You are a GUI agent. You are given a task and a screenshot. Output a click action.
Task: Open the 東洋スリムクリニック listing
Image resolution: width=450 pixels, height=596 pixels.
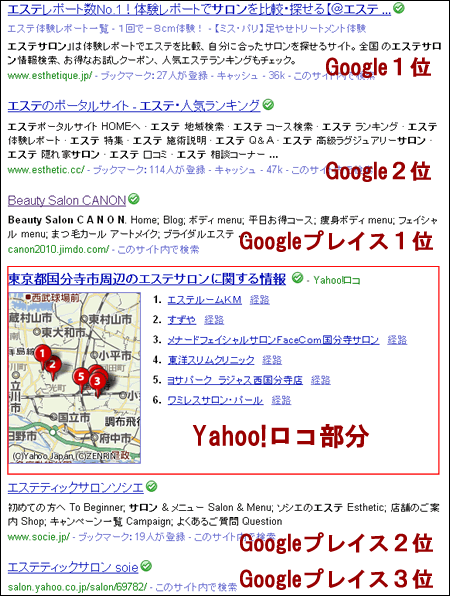pos(211,360)
